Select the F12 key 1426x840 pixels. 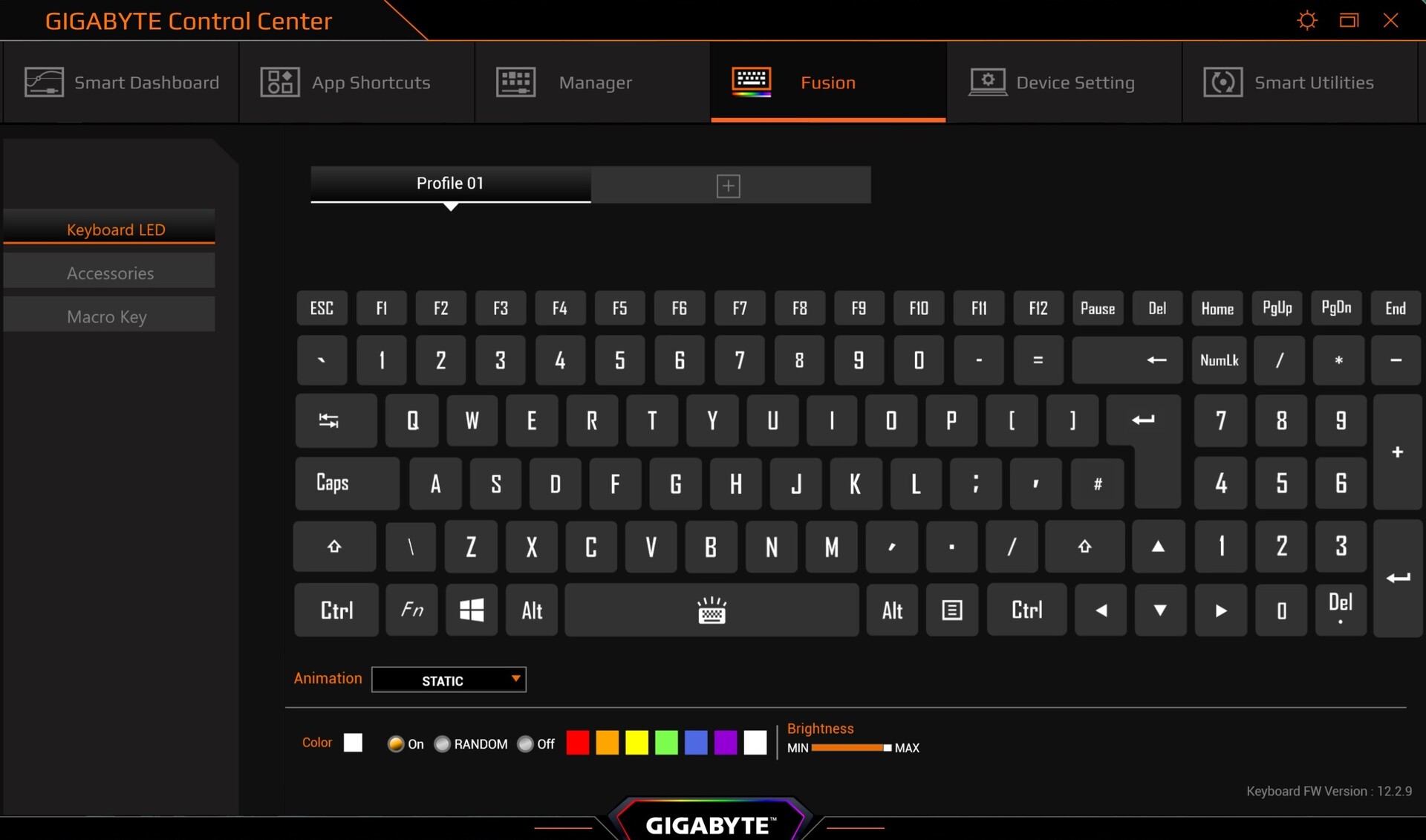(x=1038, y=308)
